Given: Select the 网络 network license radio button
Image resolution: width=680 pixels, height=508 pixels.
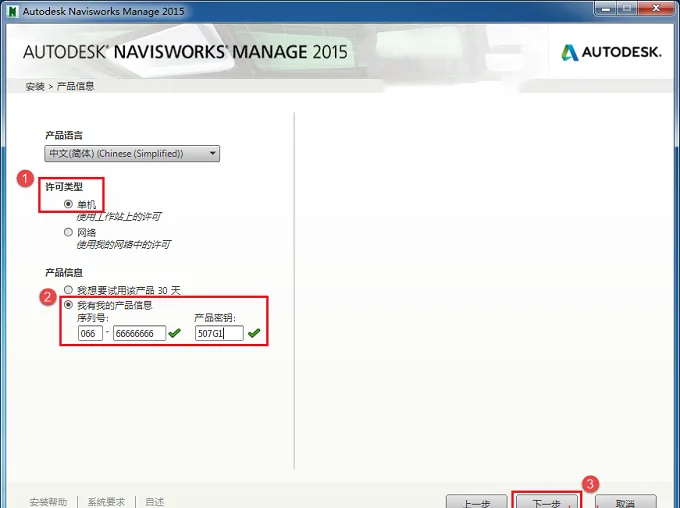Looking at the screenshot, I should (68, 232).
